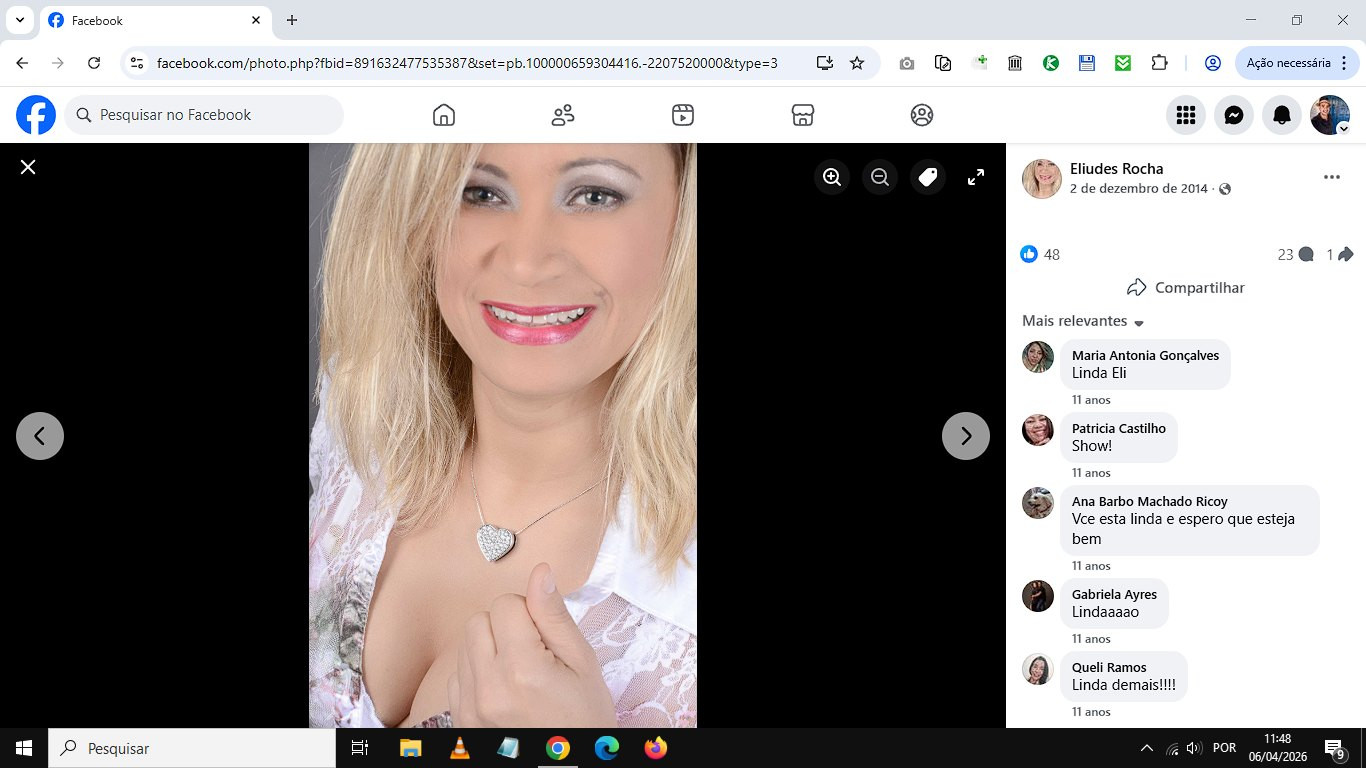Zoom in on the photo

(831, 177)
